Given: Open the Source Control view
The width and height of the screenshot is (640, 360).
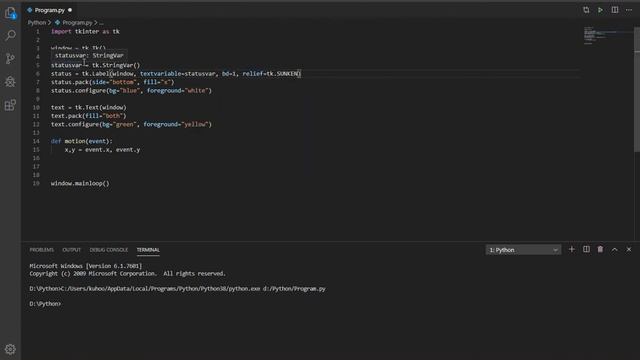Looking at the screenshot, I should pos(11,58).
